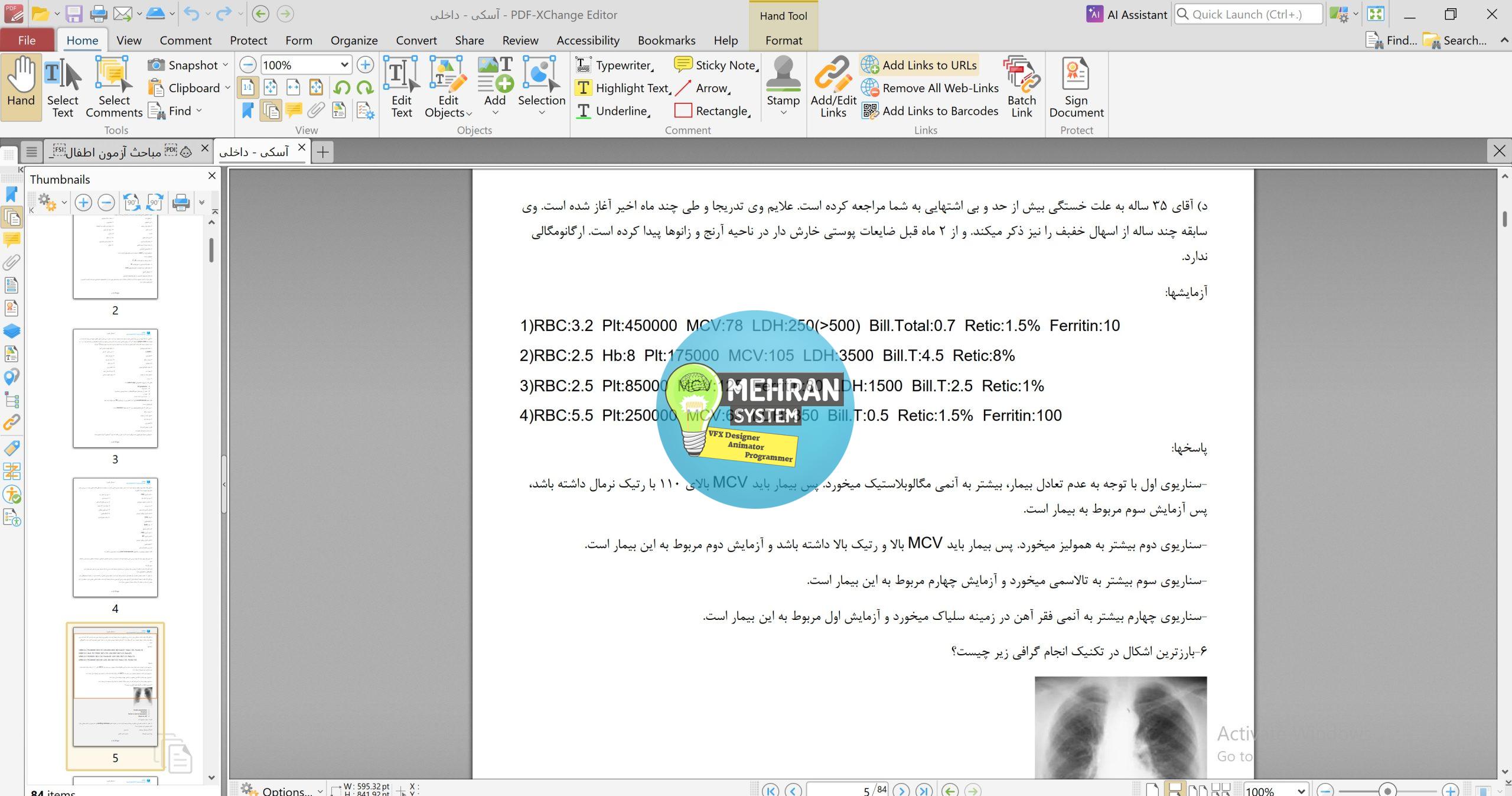The width and height of the screenshot is (1512, 796).
Task: Go to the first page
Action: (x=770, y=790)
